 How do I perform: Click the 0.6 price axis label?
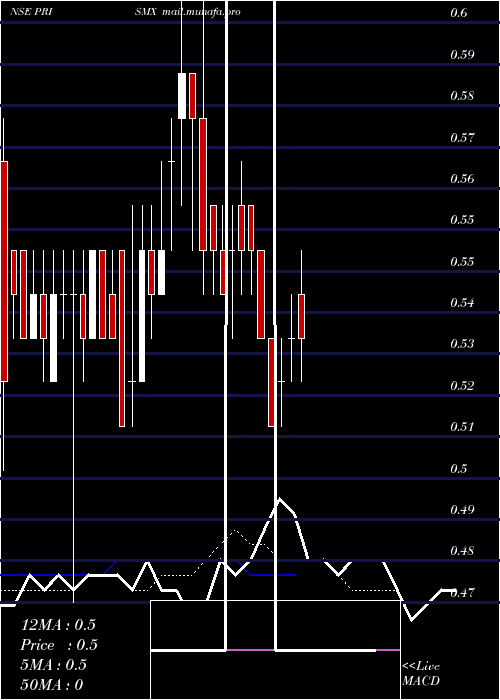point(459,13)
